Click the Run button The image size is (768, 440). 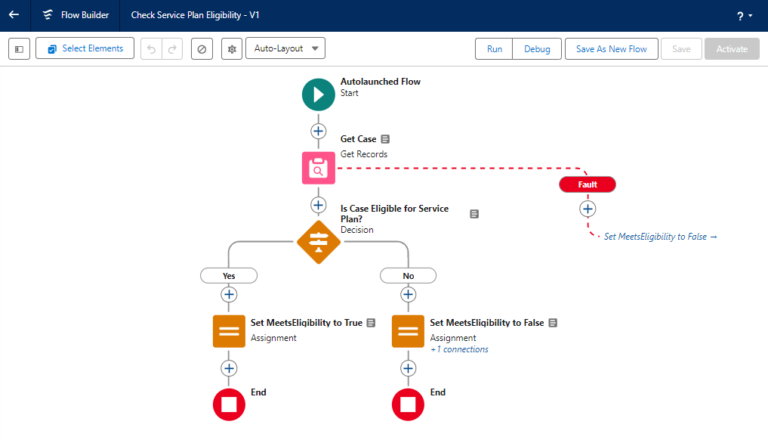(x=494, y=49)
